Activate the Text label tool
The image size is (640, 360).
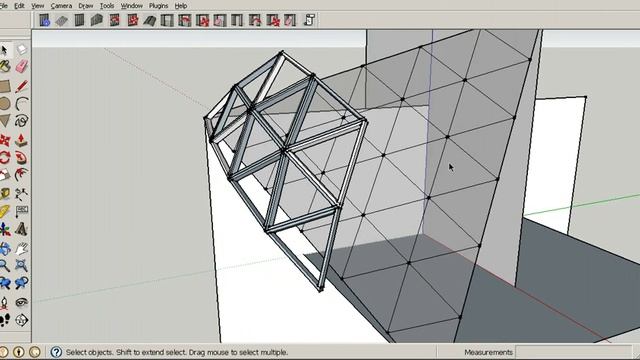[x=21, y=211]
